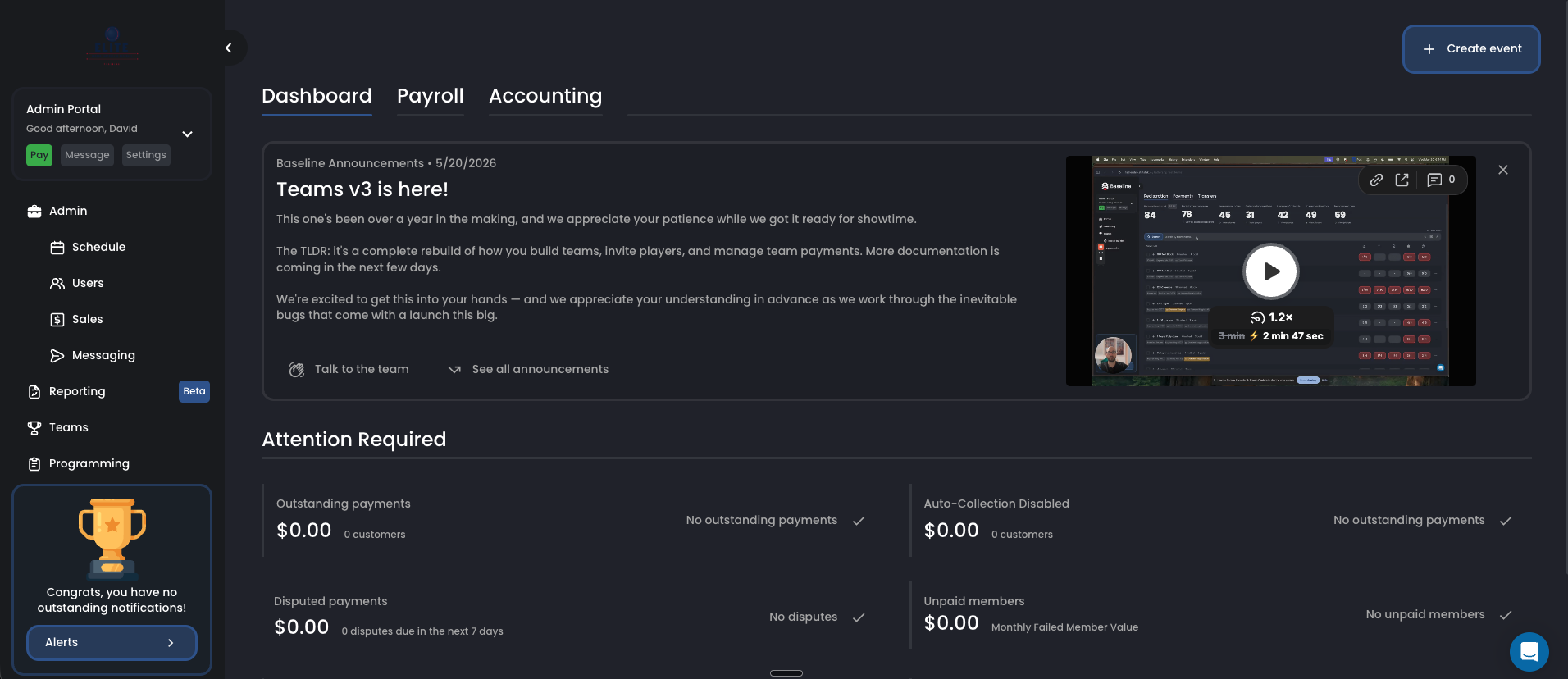Click the 0 disputes due in next 7 days text
The height and width of the screenshot is (679, 1568).
(422, 631)
